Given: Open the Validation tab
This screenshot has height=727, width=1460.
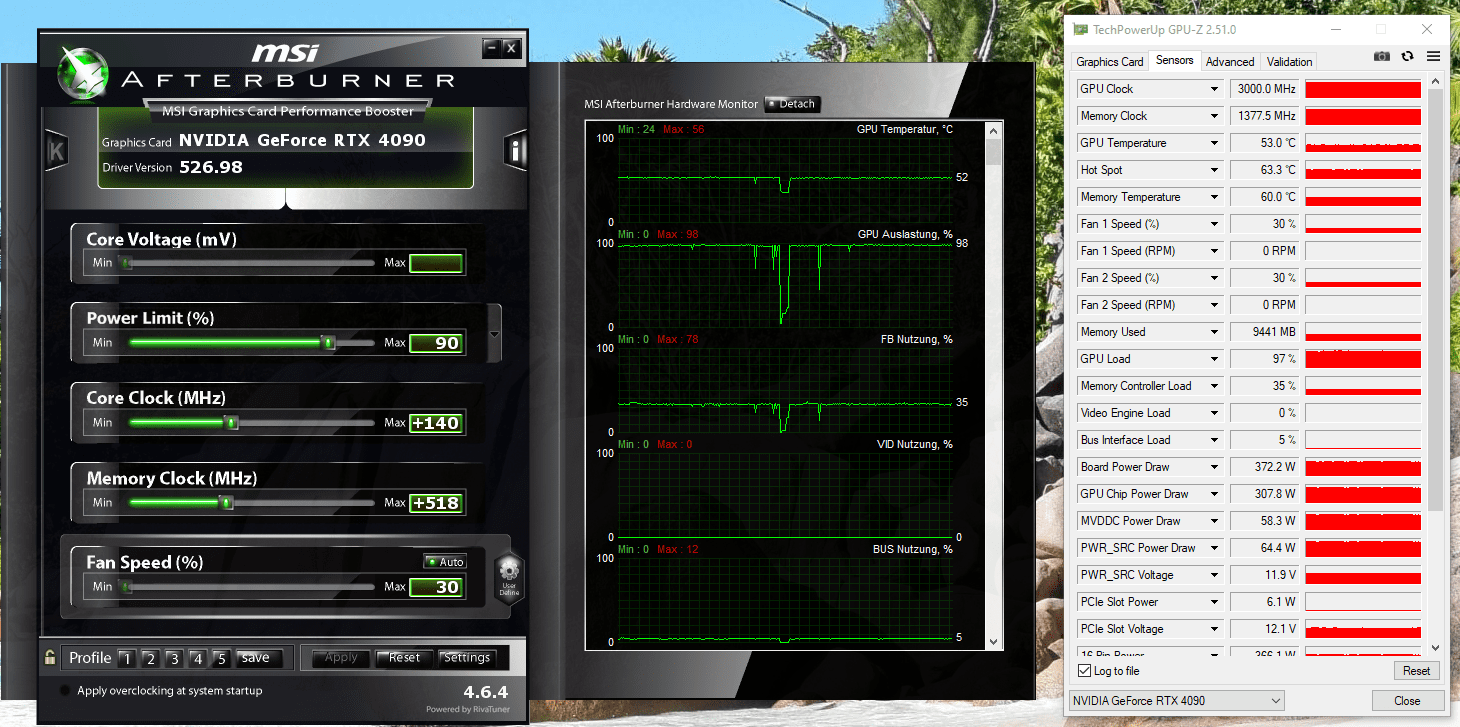Looking at the screenshot, I should (1289, 62).
